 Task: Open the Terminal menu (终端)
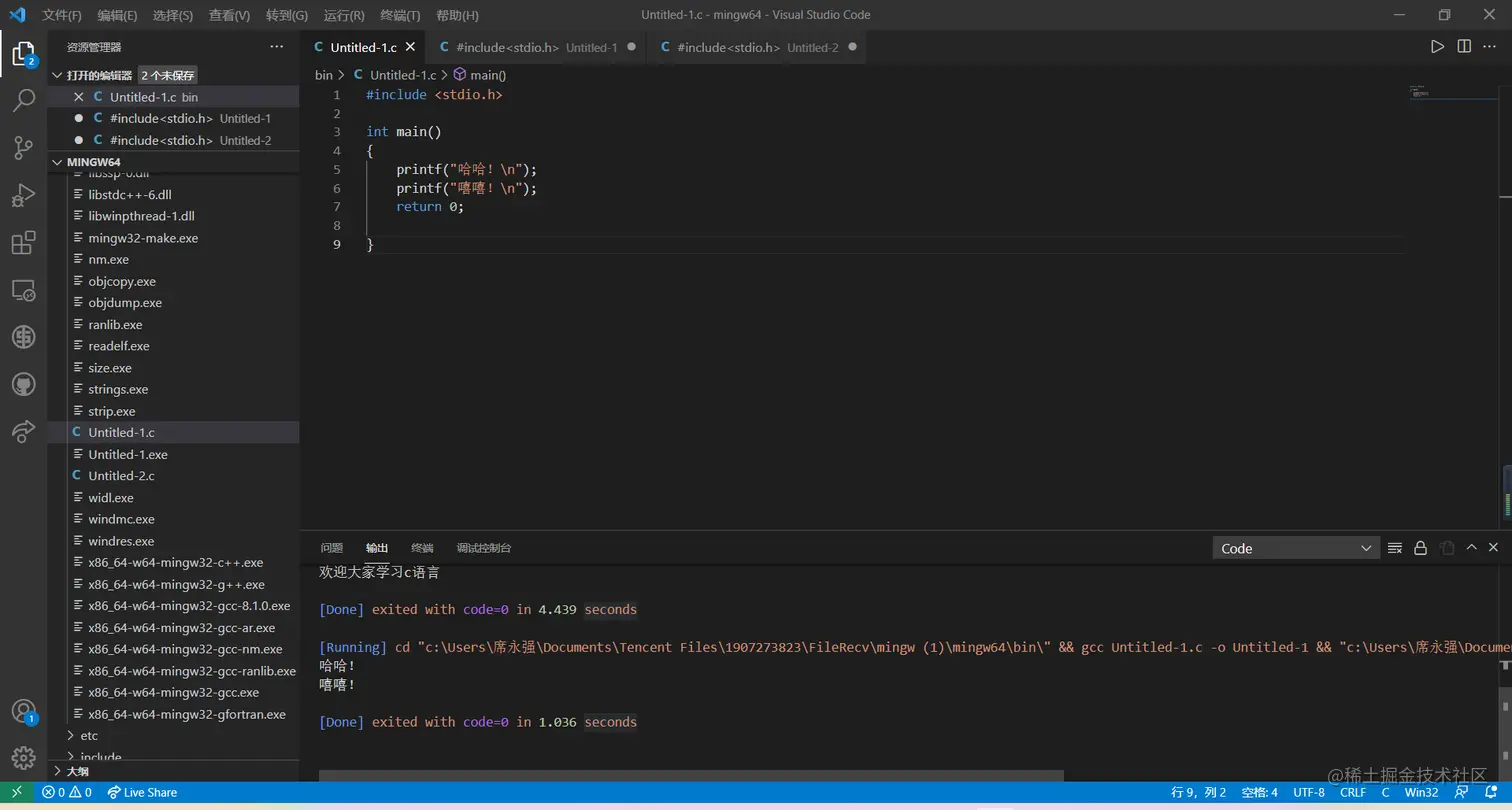(x=400, y=16)
